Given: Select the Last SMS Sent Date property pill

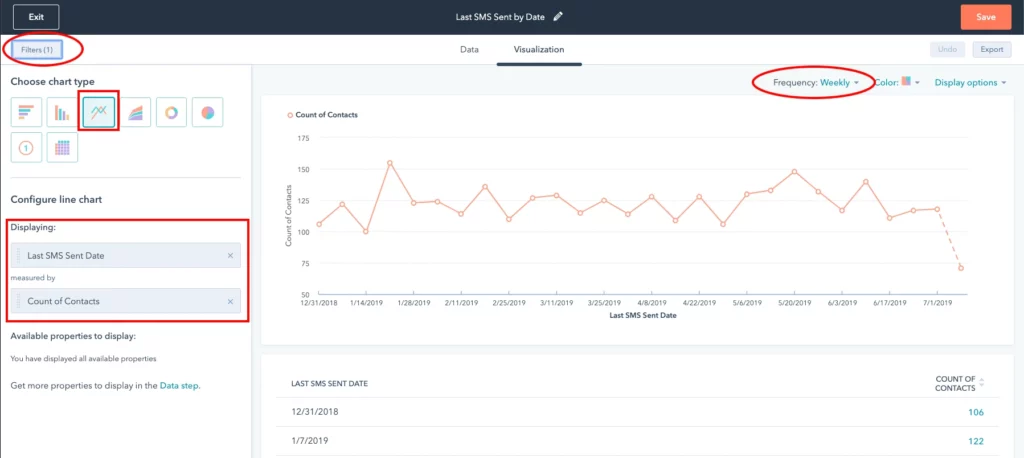Looking at the screenshot, I should 125,255.
